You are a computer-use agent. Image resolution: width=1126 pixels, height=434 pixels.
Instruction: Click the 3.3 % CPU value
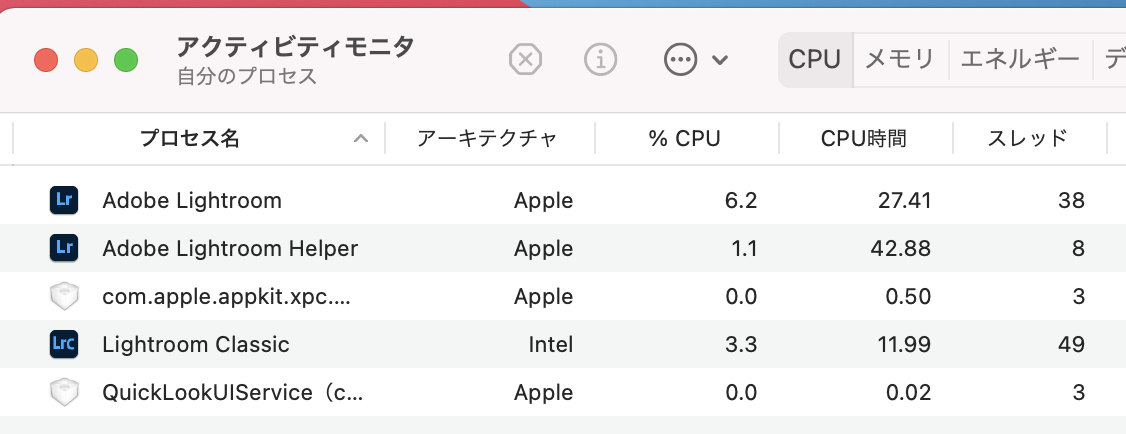(741, 345)
